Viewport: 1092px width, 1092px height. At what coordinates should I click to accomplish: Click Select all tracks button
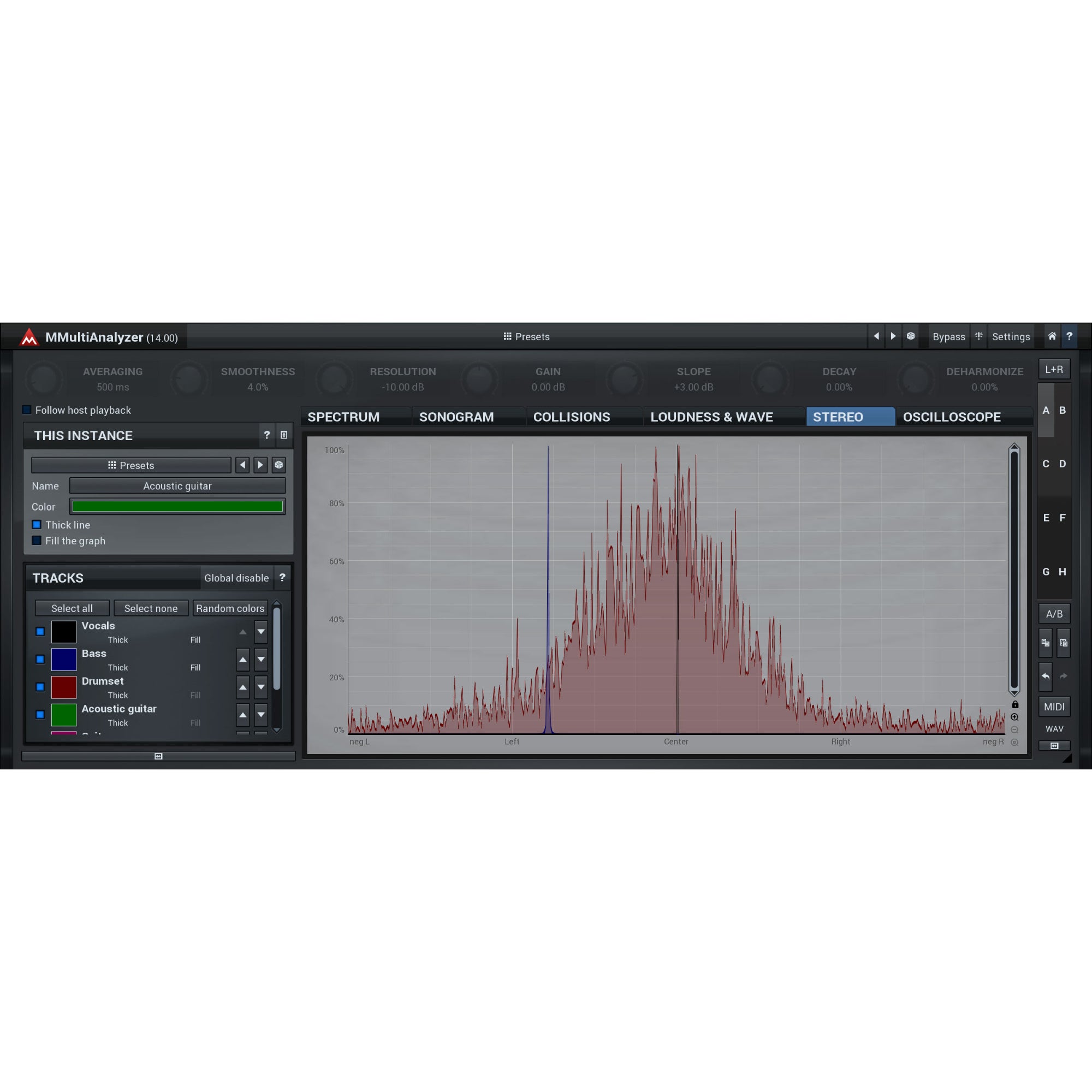tap(72, 608)
